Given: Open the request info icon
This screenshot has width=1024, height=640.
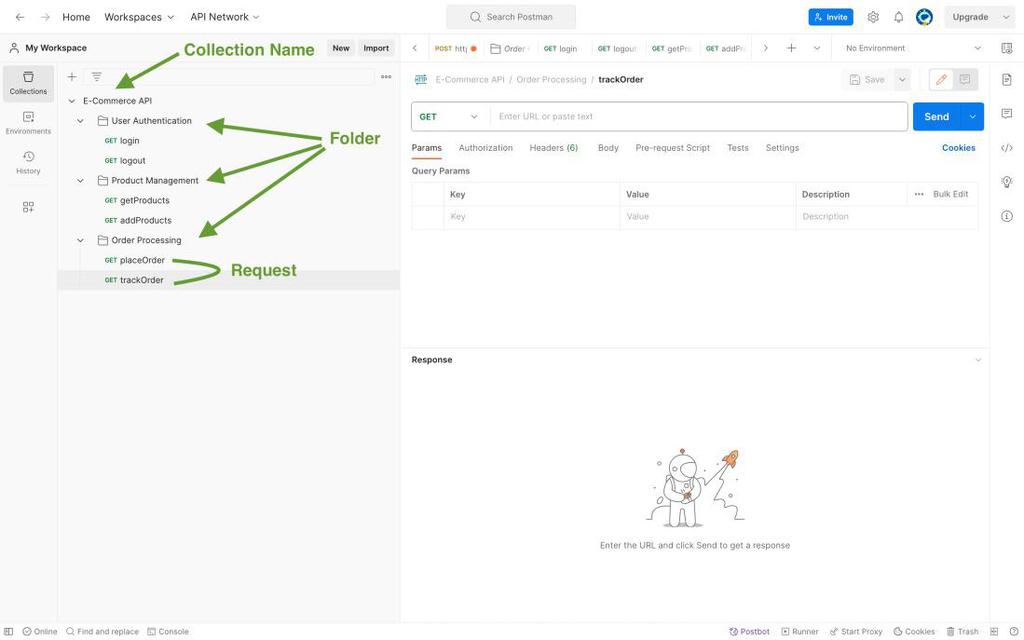Looking at the screenshot, I should (1006, 216).
